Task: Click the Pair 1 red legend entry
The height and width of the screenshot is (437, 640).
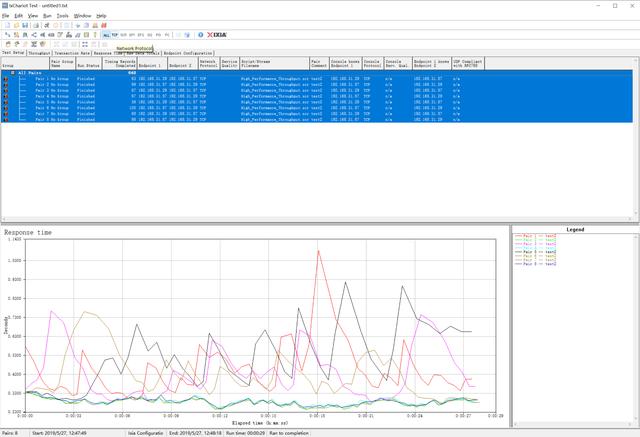Action: tap(534, 236)
